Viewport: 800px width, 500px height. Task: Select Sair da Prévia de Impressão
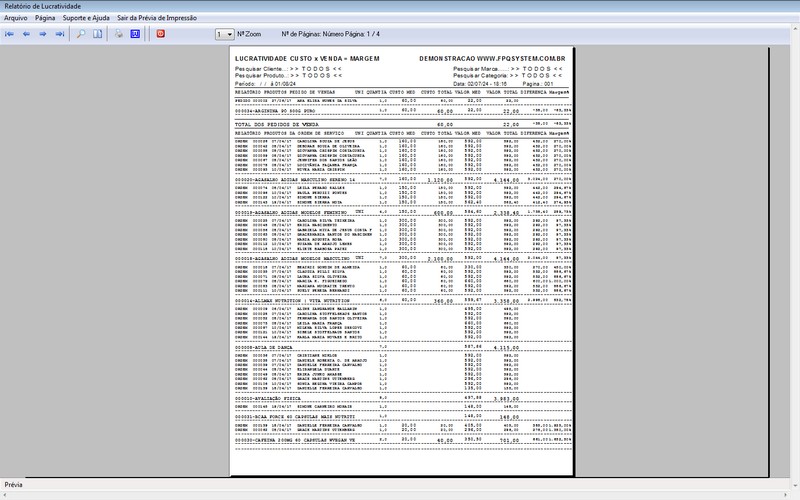coord(157,18)
